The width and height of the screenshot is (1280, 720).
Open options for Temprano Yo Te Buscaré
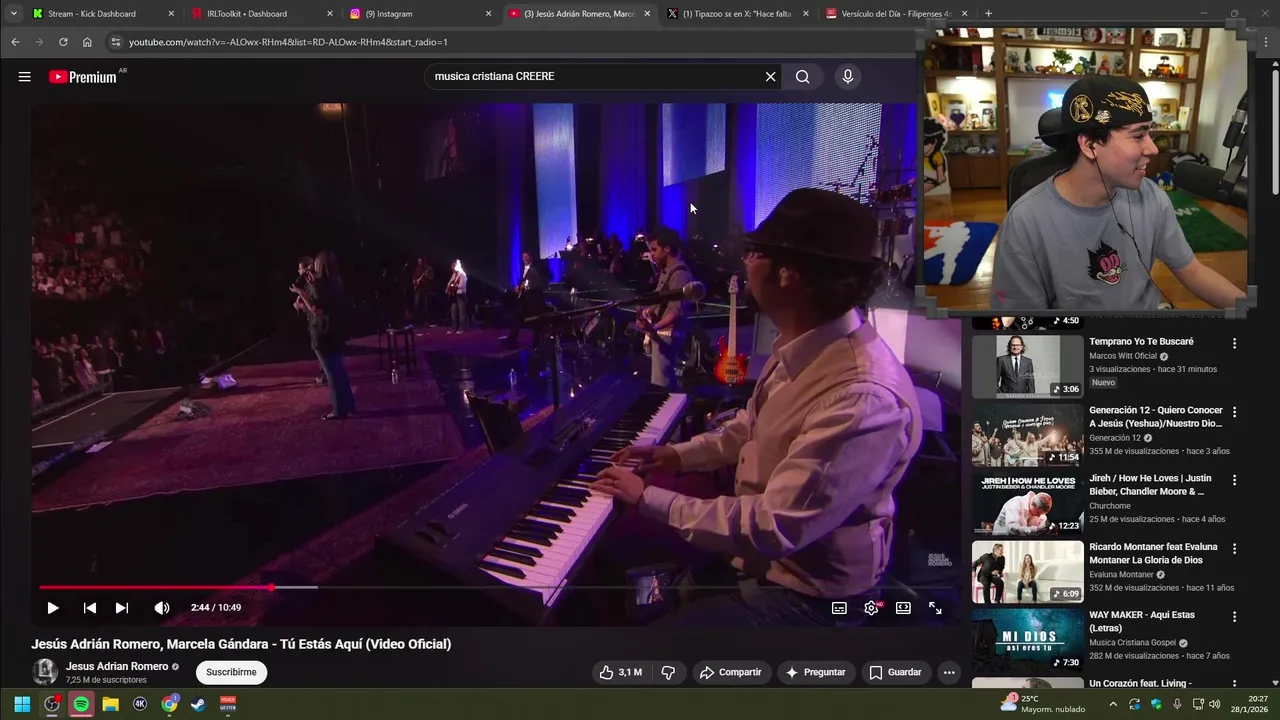coord(1234,343)
